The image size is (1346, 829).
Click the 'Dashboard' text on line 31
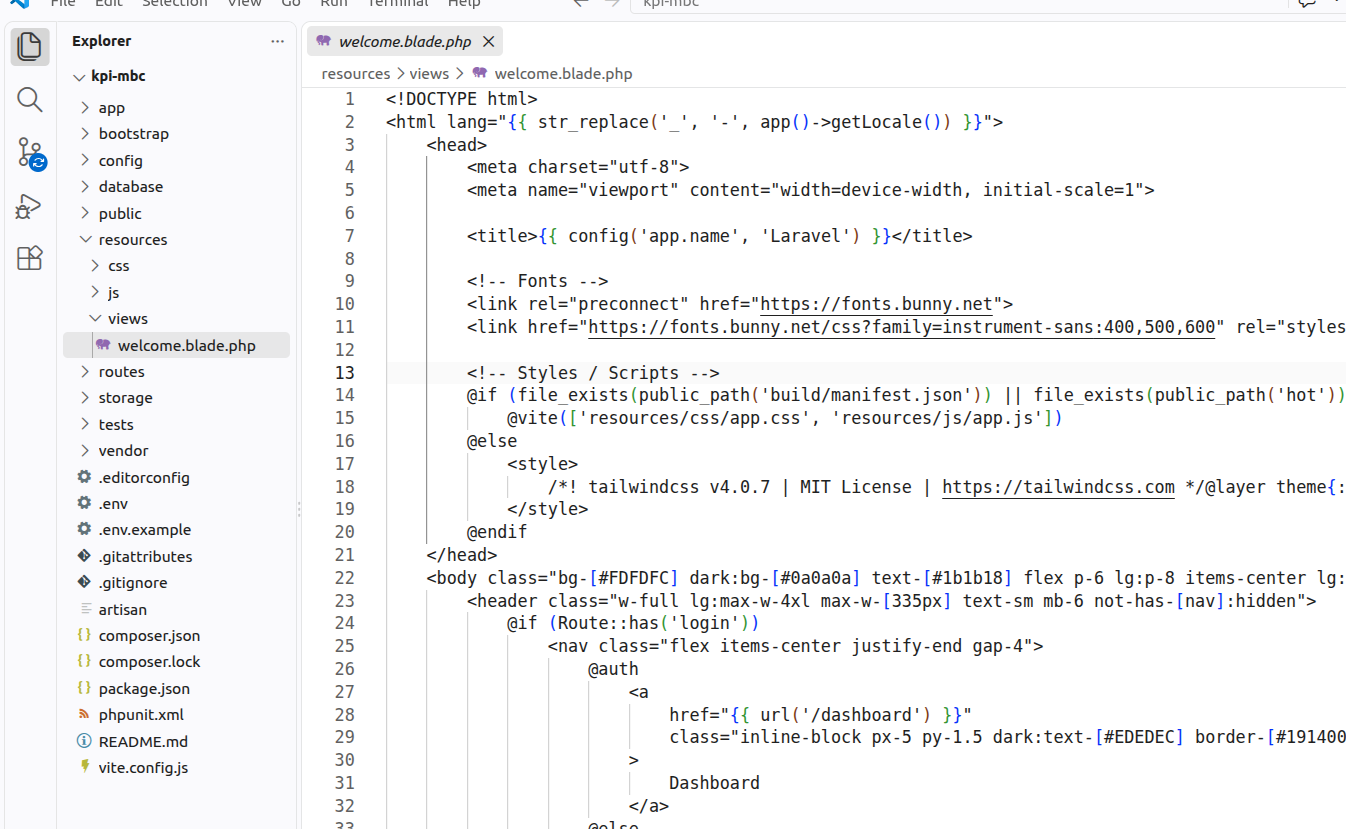click(x=714, y=783)
